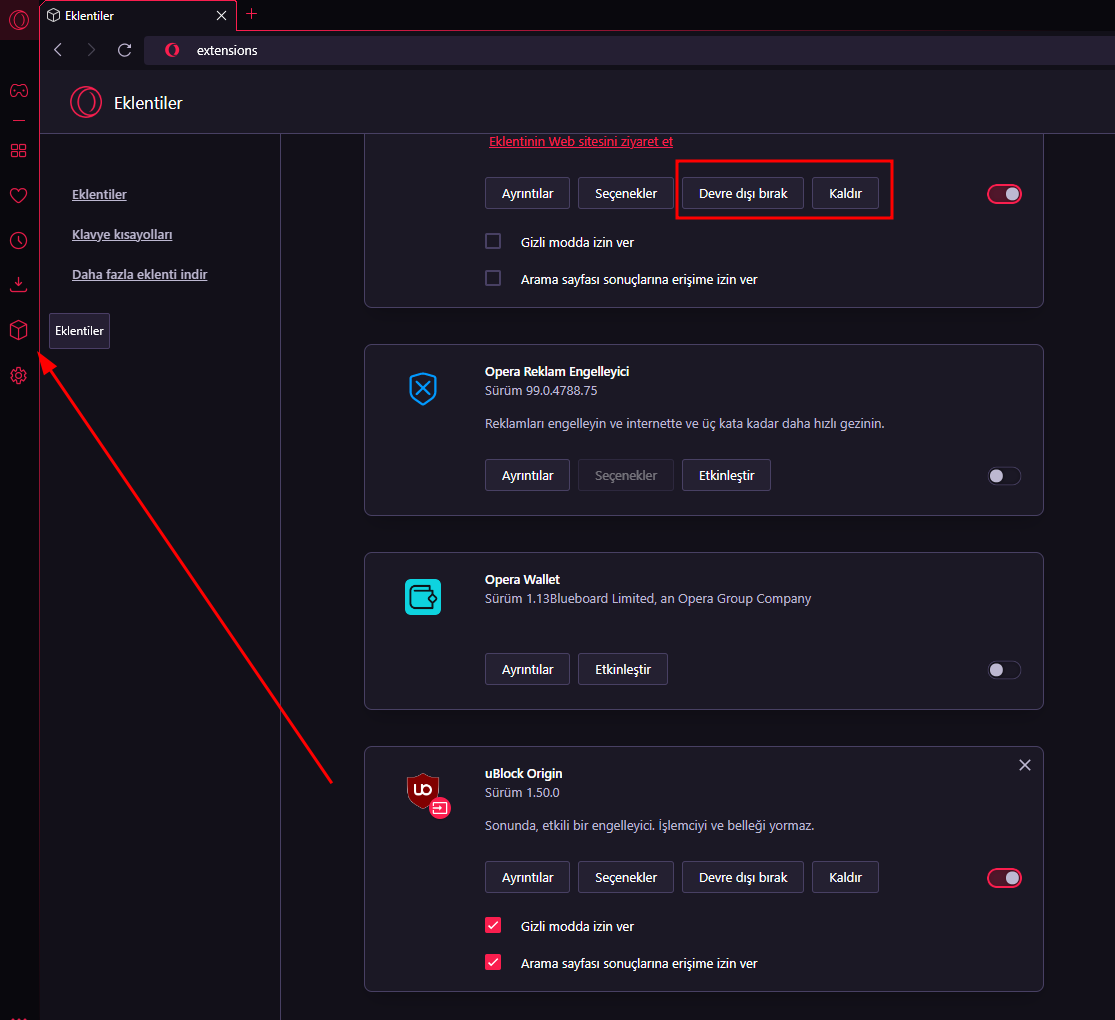Reload the extensions page
1115x1020 pixels.
[x=124, y=50]
